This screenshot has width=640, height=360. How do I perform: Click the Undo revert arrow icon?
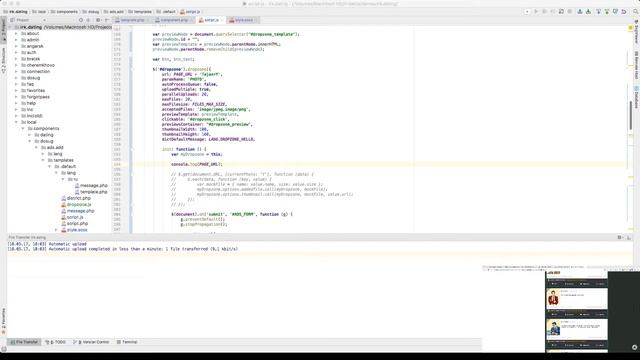[624, 11]
